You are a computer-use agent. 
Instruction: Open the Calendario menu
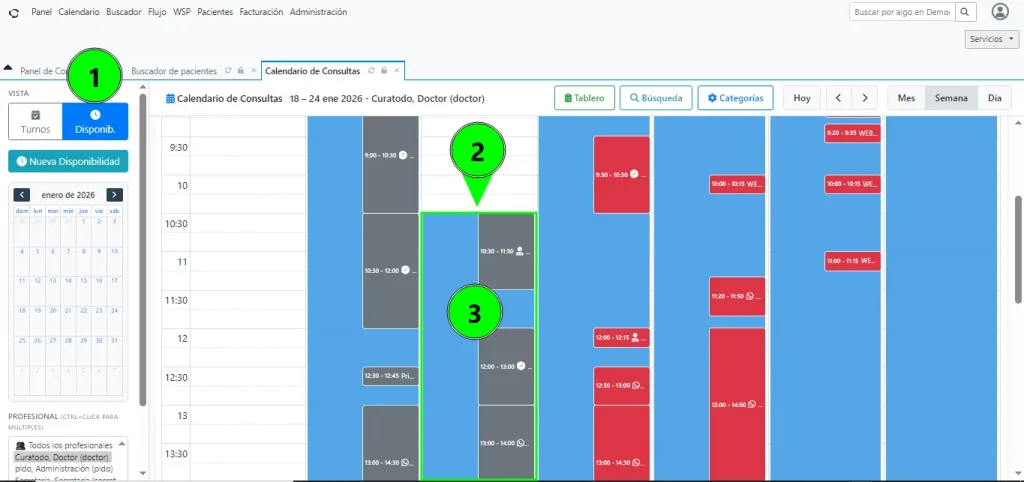click(79, 12)
